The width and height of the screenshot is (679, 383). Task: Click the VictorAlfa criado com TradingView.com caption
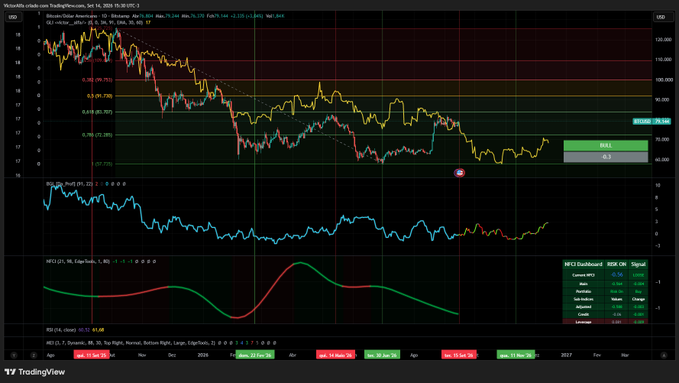[x=71, y=6]
